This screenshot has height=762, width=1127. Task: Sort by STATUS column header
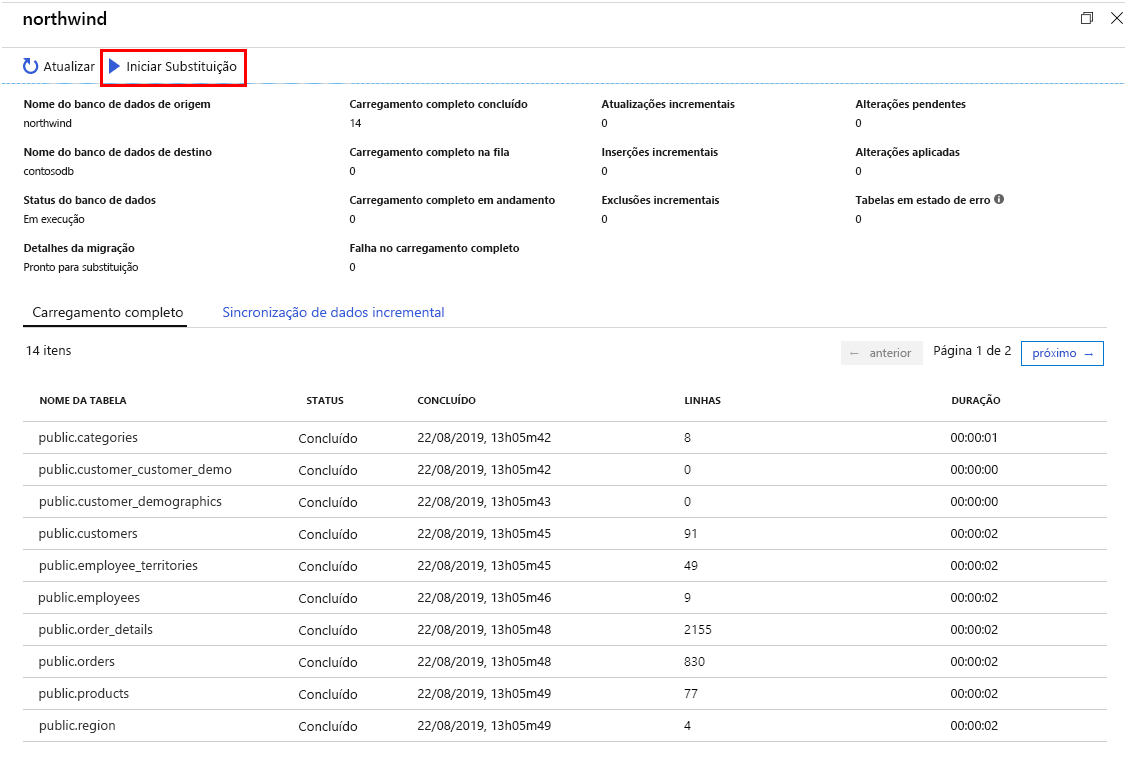click(x=325, y=400)
